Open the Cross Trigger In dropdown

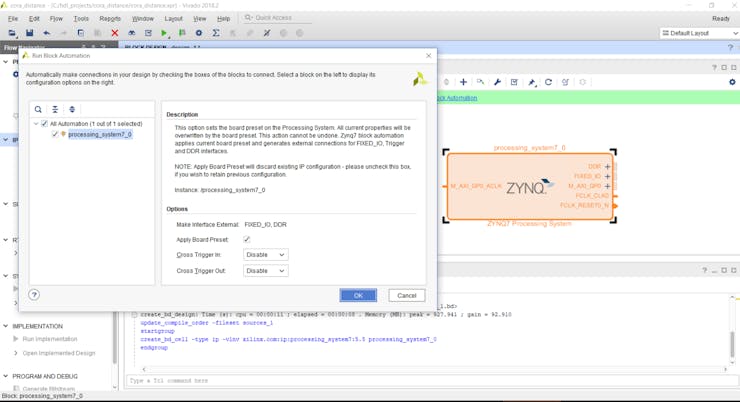(x=266, y=255)
